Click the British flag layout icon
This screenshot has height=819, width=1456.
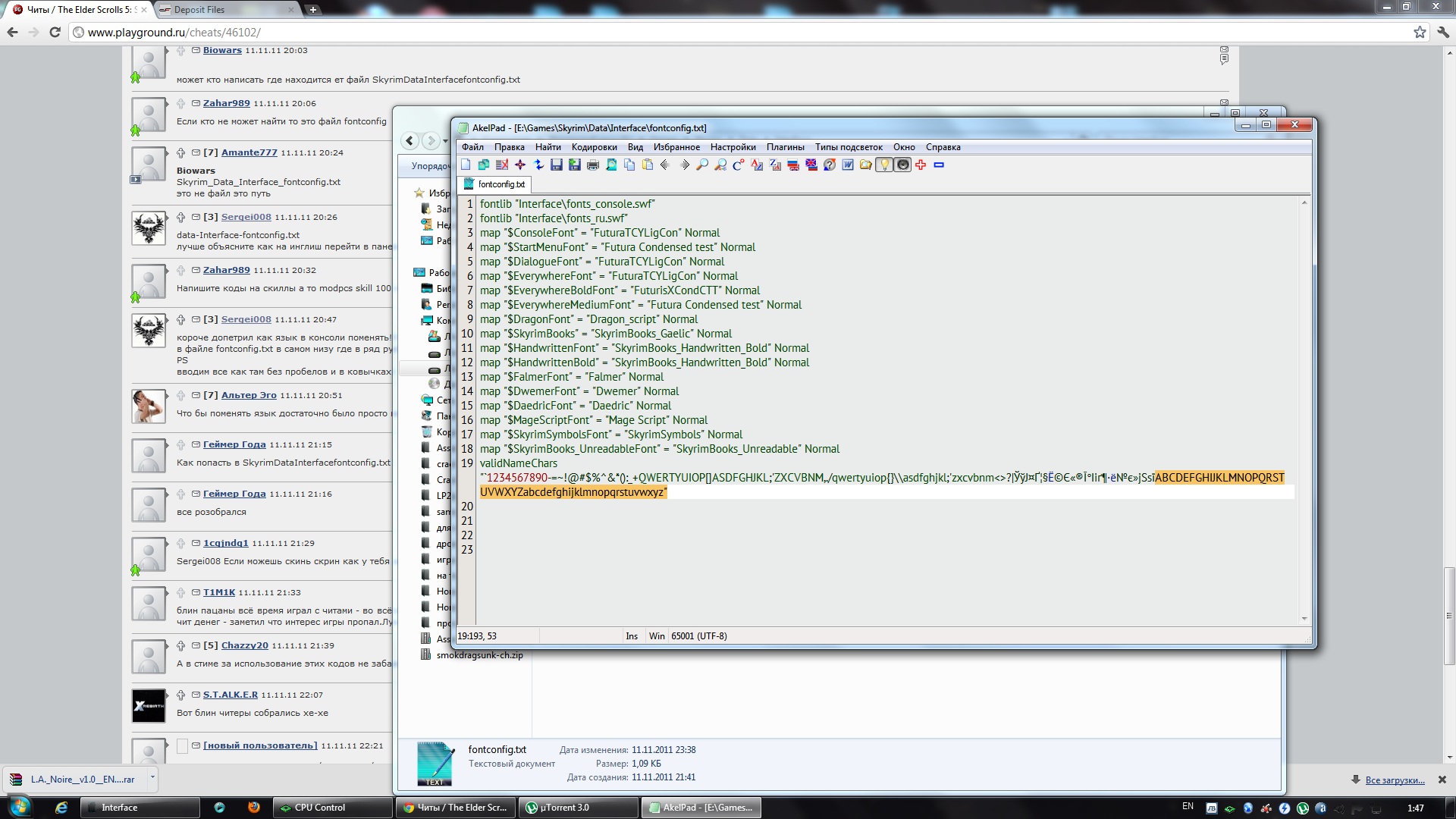click(x=811, y=165)
